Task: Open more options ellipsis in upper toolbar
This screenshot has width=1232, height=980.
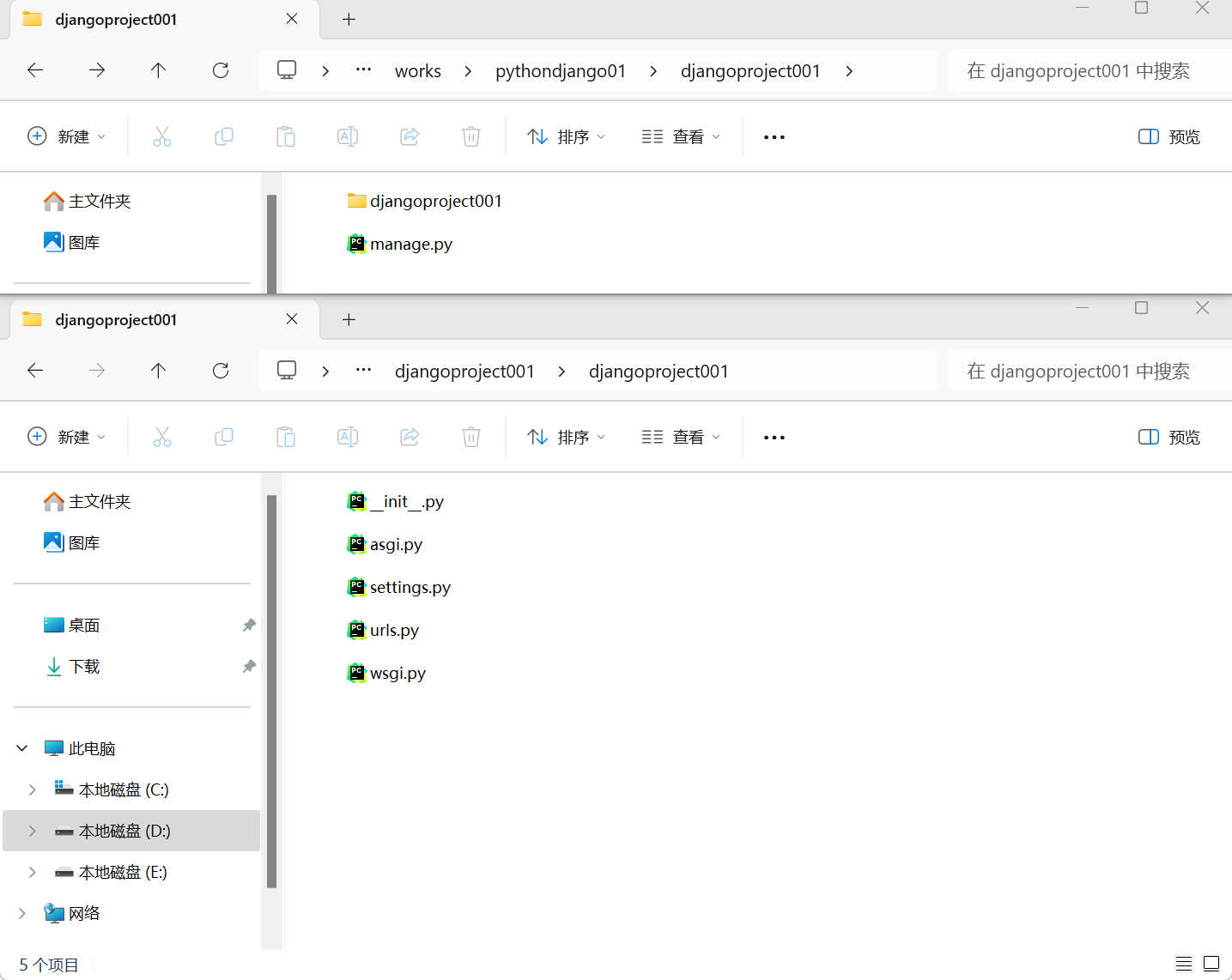Action: [774, 137]
